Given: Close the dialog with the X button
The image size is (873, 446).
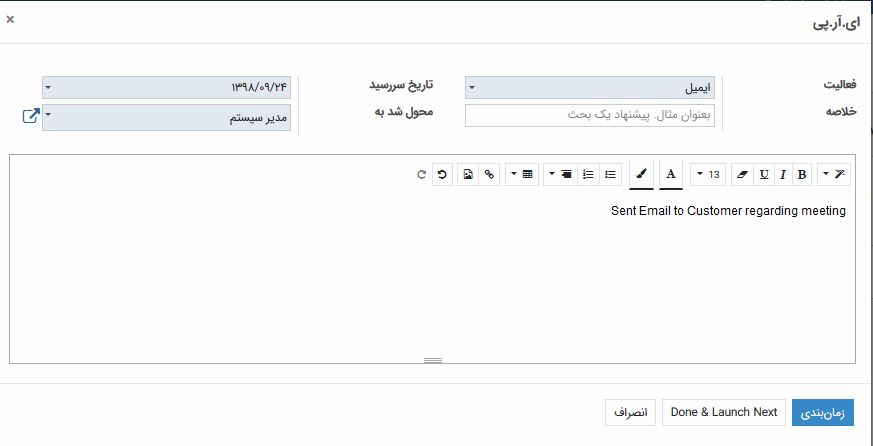Looking at the screenshot, I should click(10, 20).
